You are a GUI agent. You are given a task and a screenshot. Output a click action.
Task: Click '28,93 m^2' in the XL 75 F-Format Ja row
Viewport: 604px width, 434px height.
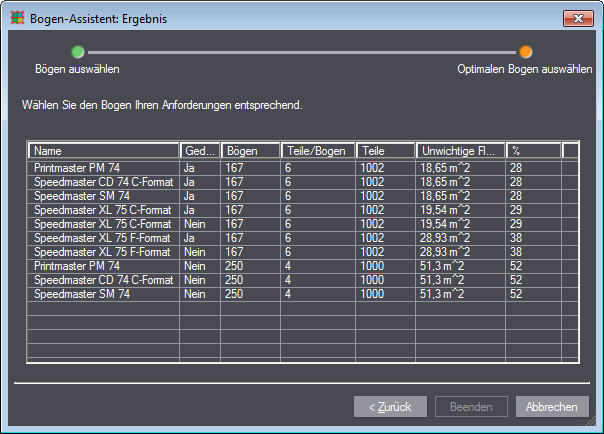point(445,238)
